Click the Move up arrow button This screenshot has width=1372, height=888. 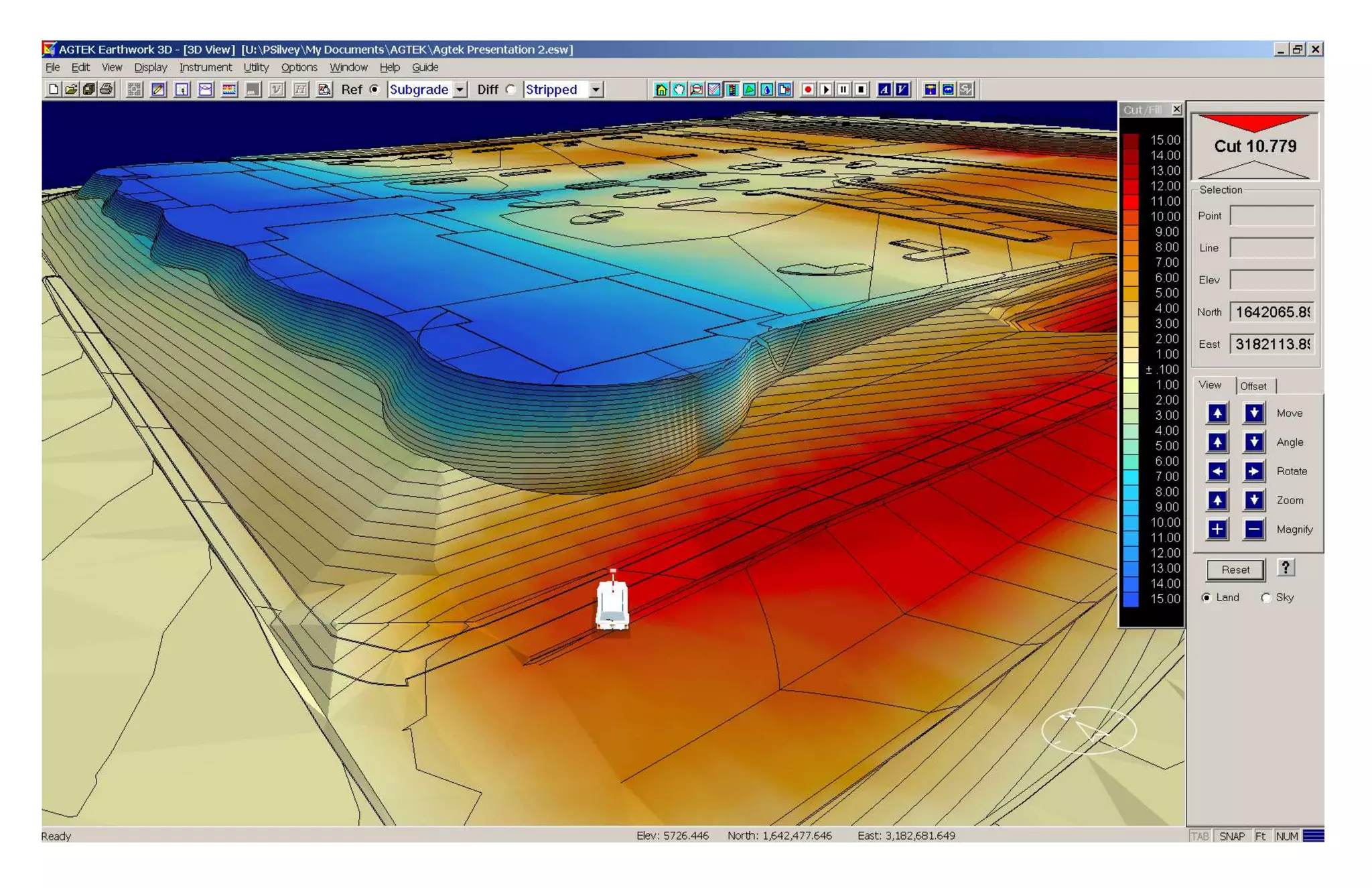[x=1217, y=413]
